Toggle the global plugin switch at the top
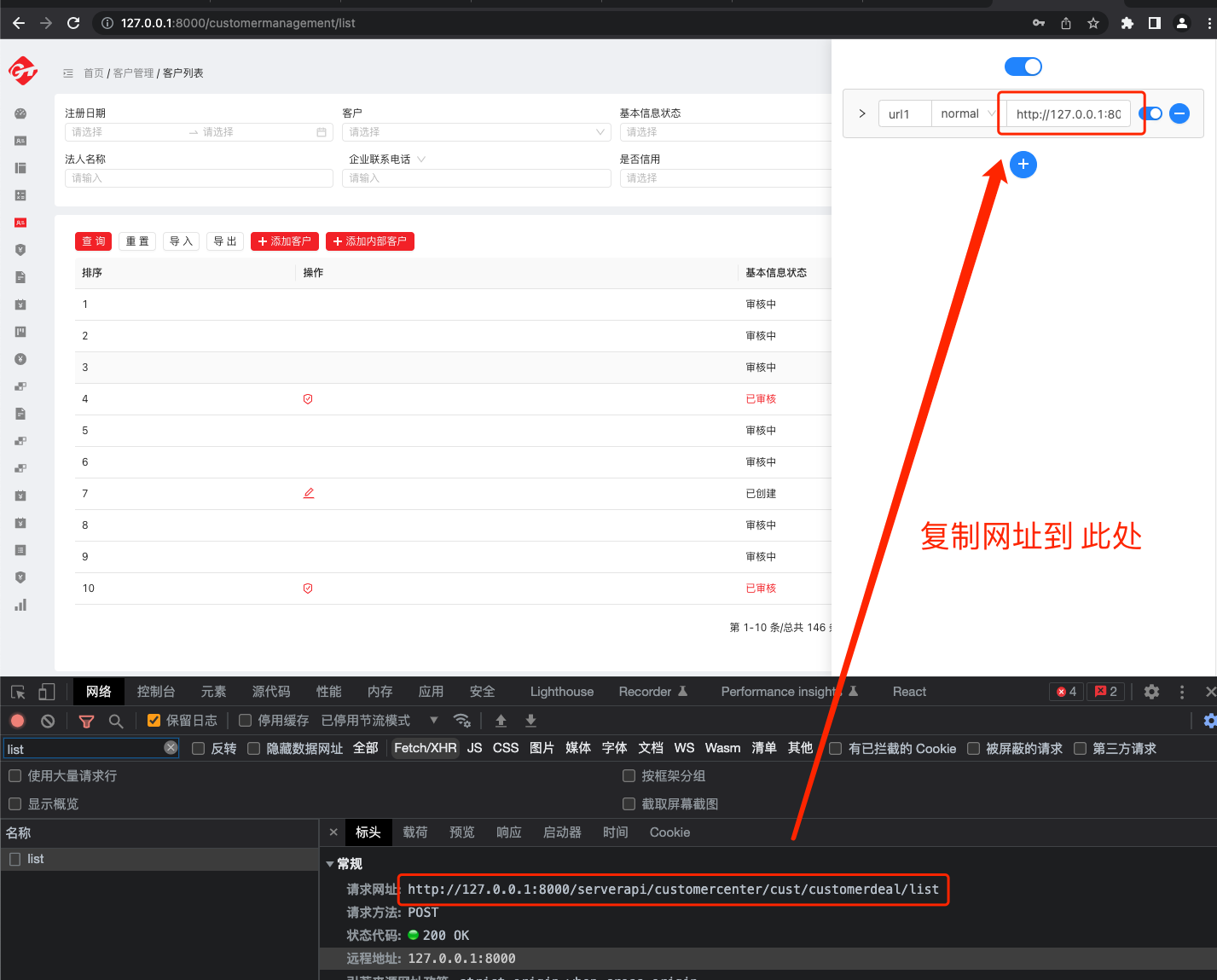This screenshot has width=1217, height=980. [x=1023, y=67]
